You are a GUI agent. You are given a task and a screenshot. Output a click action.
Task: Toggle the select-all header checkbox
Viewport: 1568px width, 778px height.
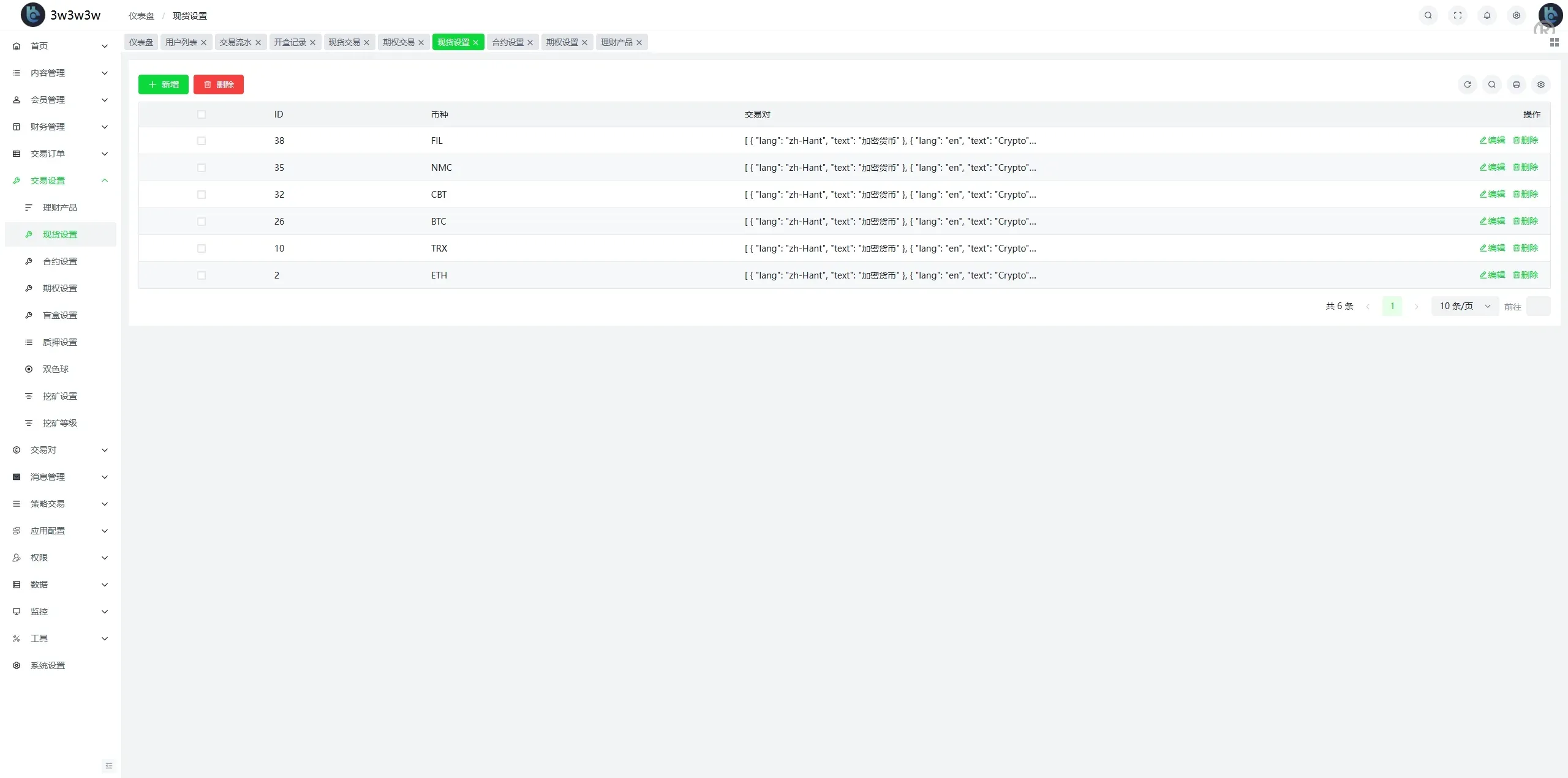tap(202, 114)
